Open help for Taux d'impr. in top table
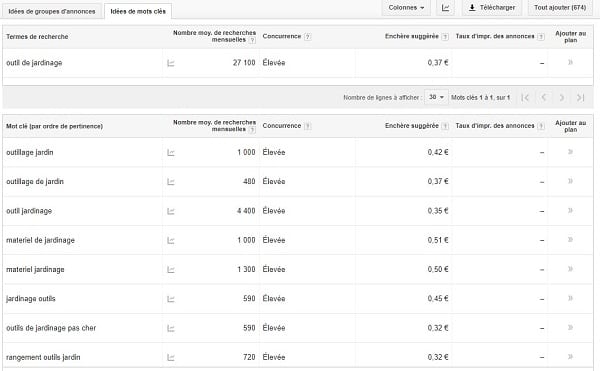 coord(541,37)
